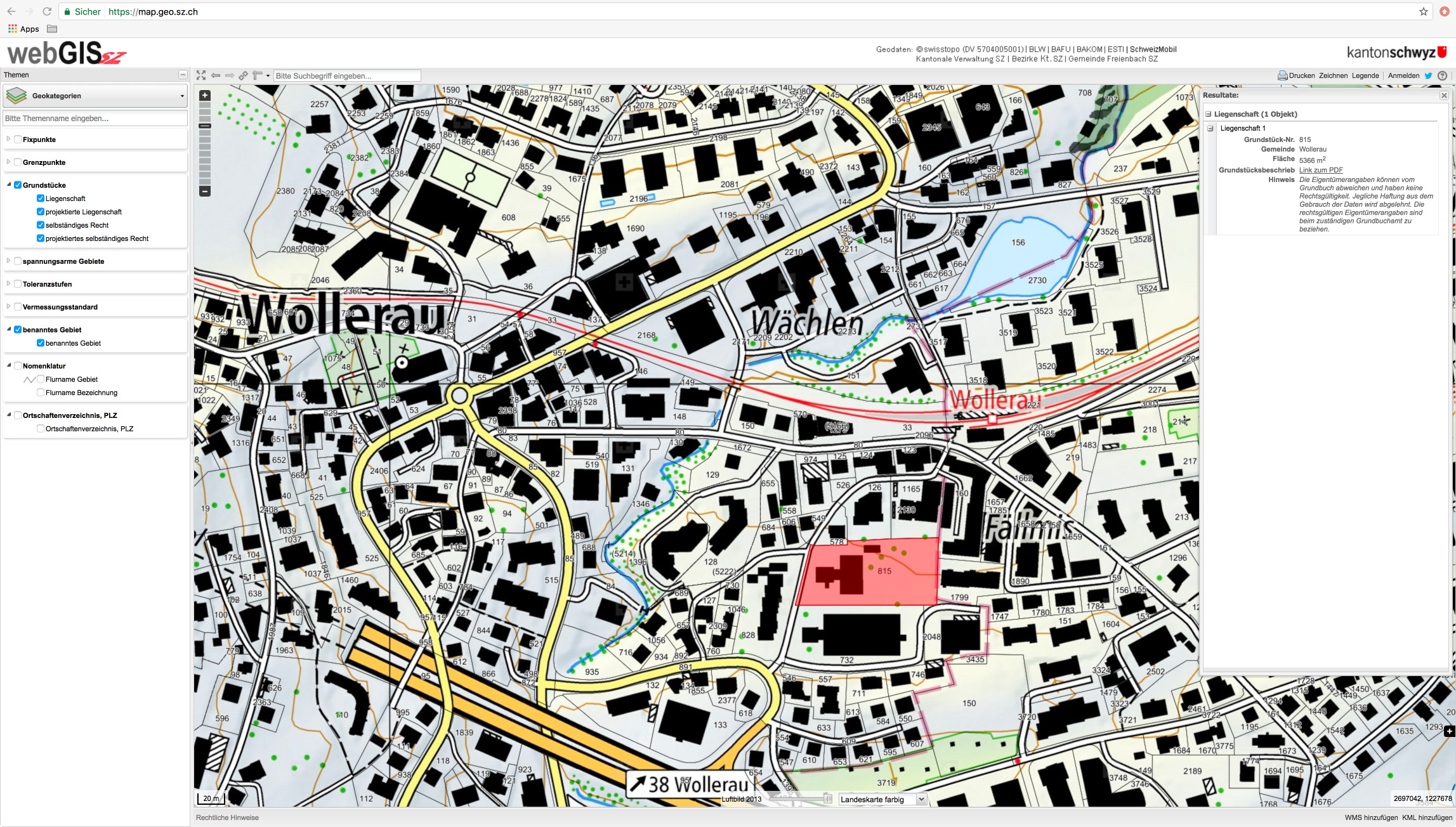Open the Geokategorien dropdown
The width and height of the screenshot is (1456, 827).
tap(95, 96)
